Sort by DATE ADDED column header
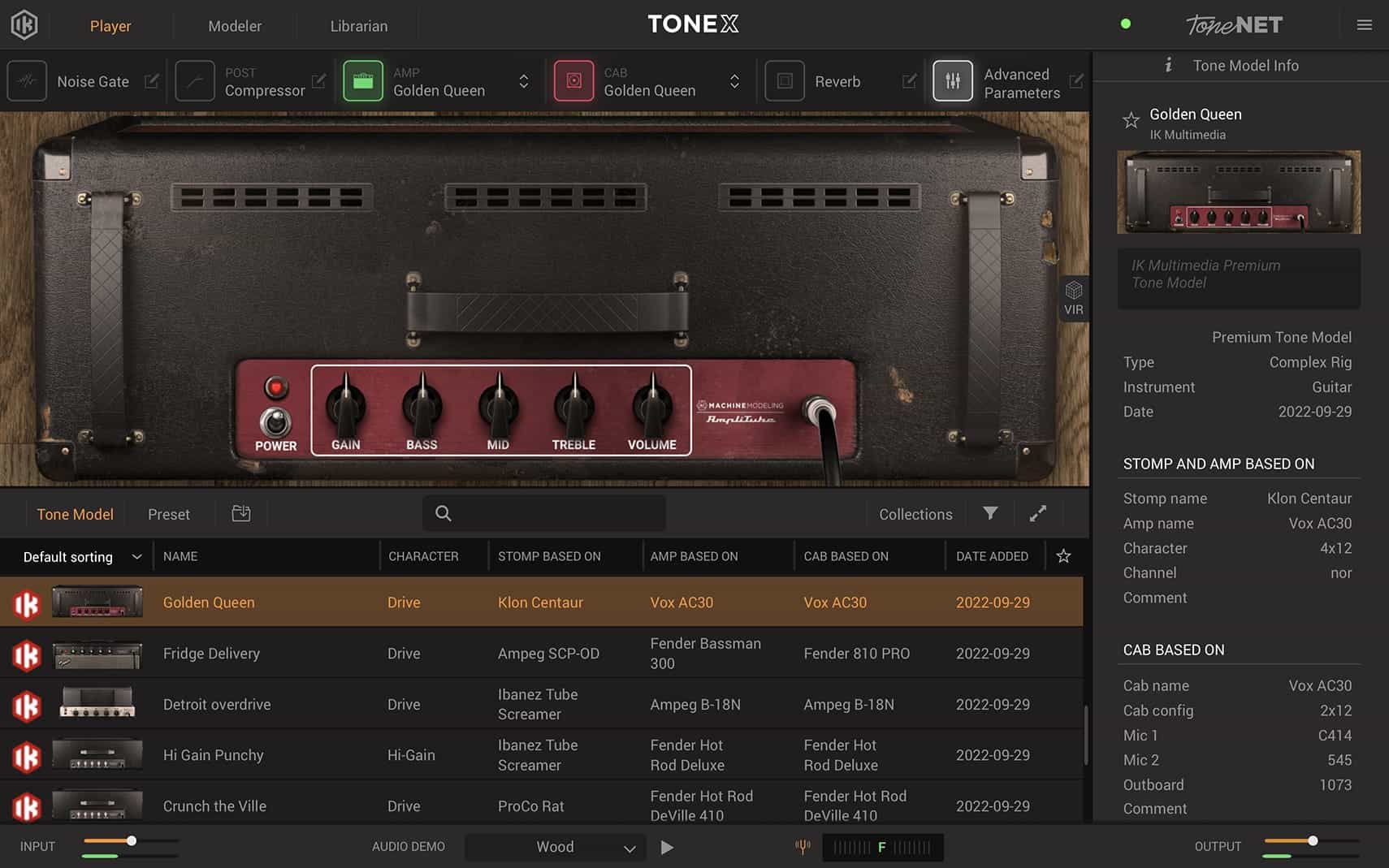1389x868 pixels. click(992, 556)
